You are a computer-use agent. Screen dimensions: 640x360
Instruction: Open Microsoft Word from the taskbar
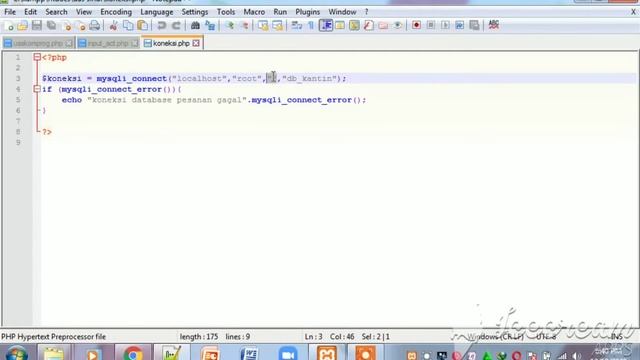[249, 353]
